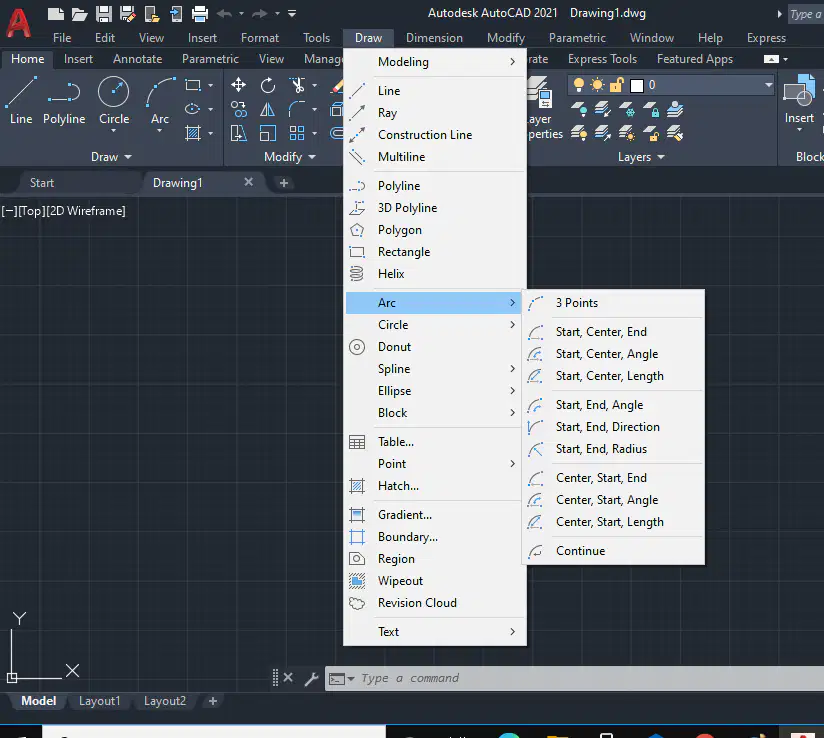Switch to the Express Tools ribbon tab
Screen dimensions: 824x738
click(x=602, y=59)
